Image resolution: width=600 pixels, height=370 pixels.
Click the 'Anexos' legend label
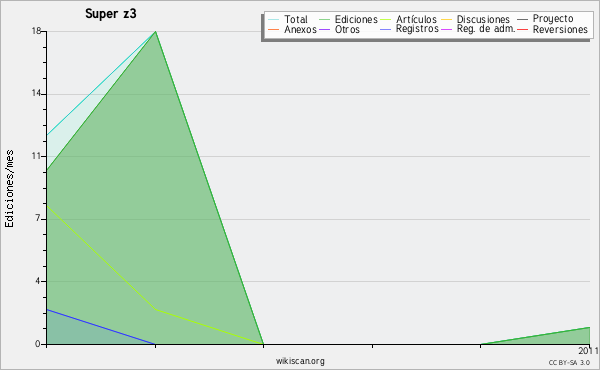click(x=300, y=29)
